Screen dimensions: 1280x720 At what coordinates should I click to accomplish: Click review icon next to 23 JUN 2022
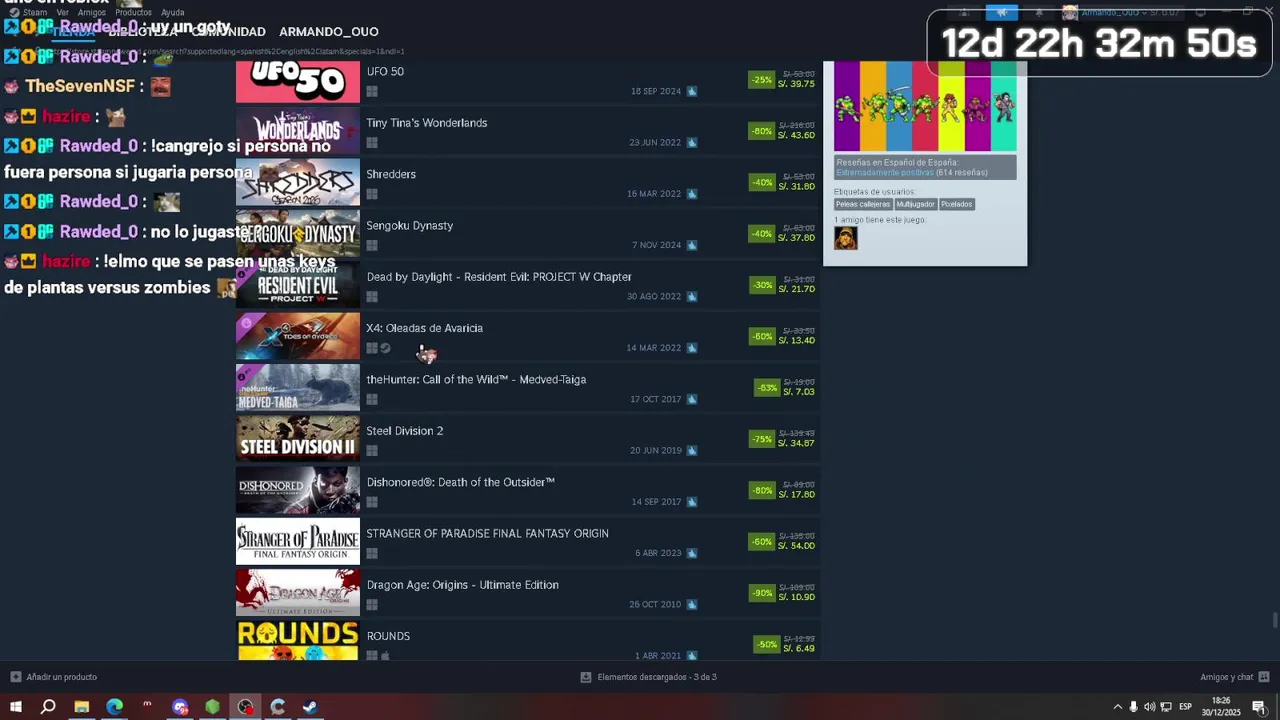pyautogui.click(x=692, y=143)
